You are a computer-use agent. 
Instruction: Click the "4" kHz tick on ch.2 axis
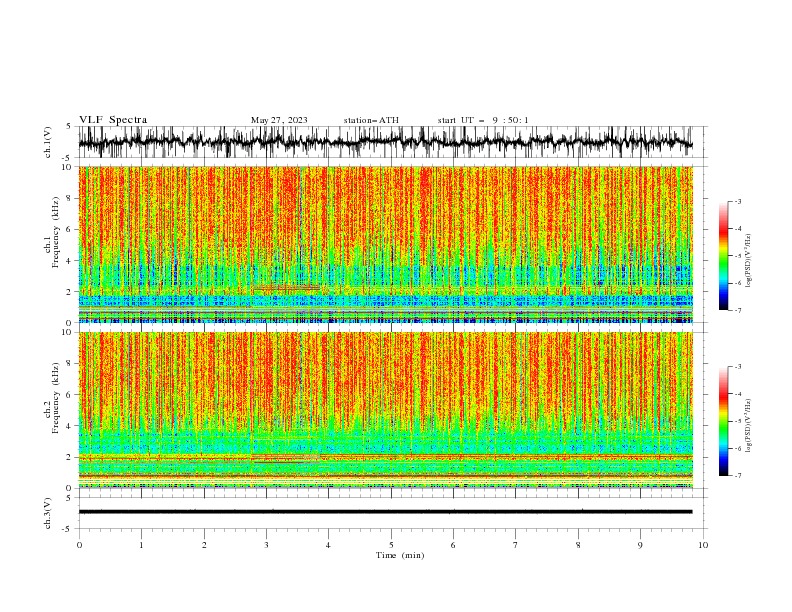click(70, 426)
